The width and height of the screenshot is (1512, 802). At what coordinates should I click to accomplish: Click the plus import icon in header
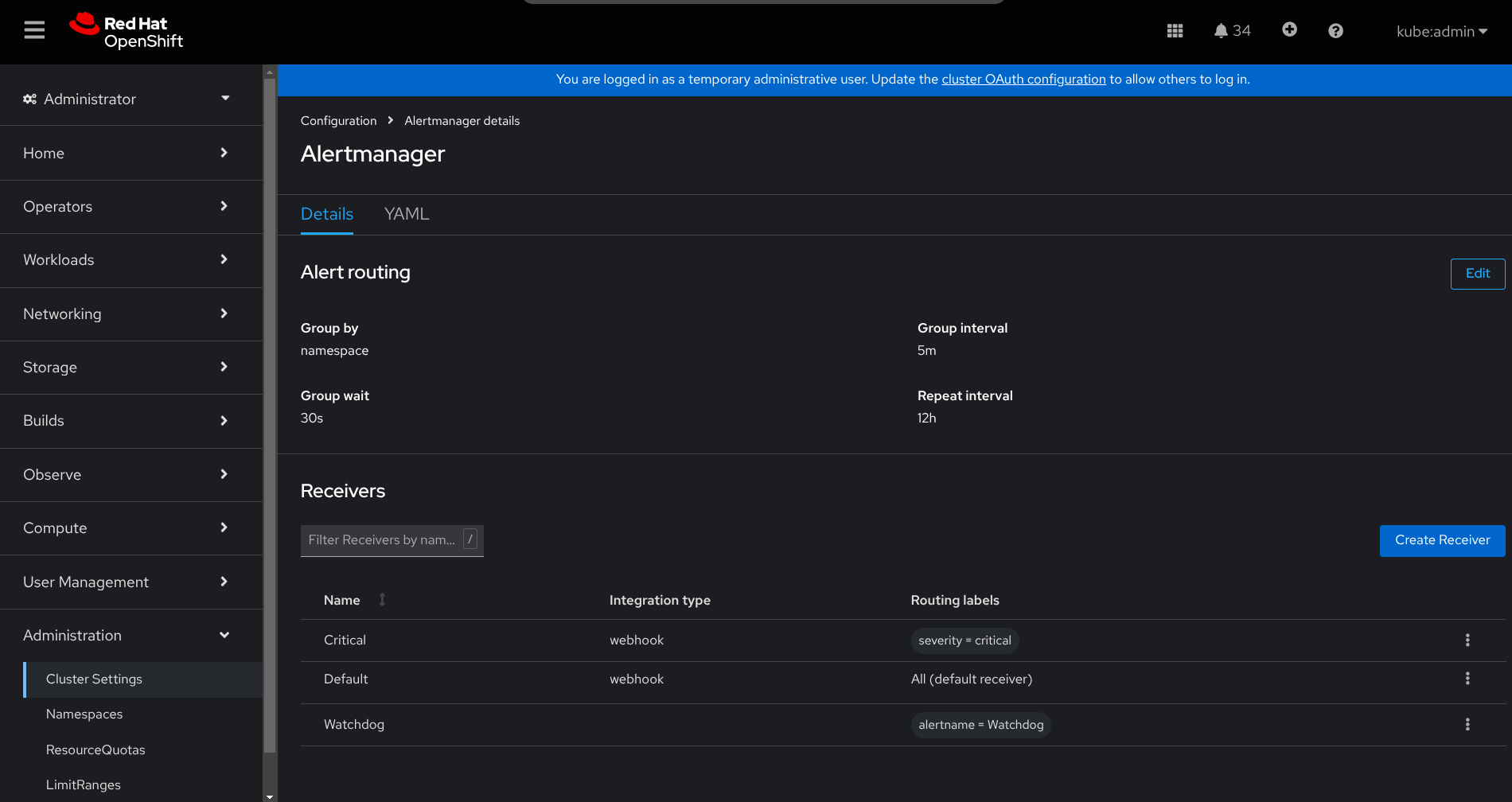[1289, 30]
